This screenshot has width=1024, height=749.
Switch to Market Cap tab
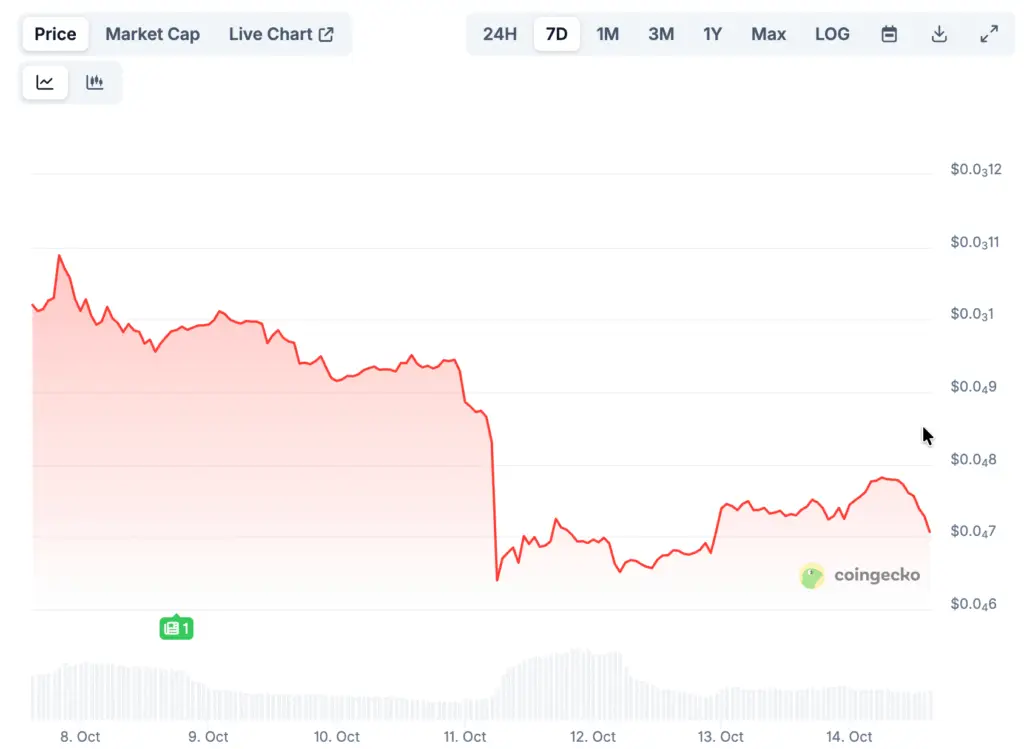tap(152, 34)
